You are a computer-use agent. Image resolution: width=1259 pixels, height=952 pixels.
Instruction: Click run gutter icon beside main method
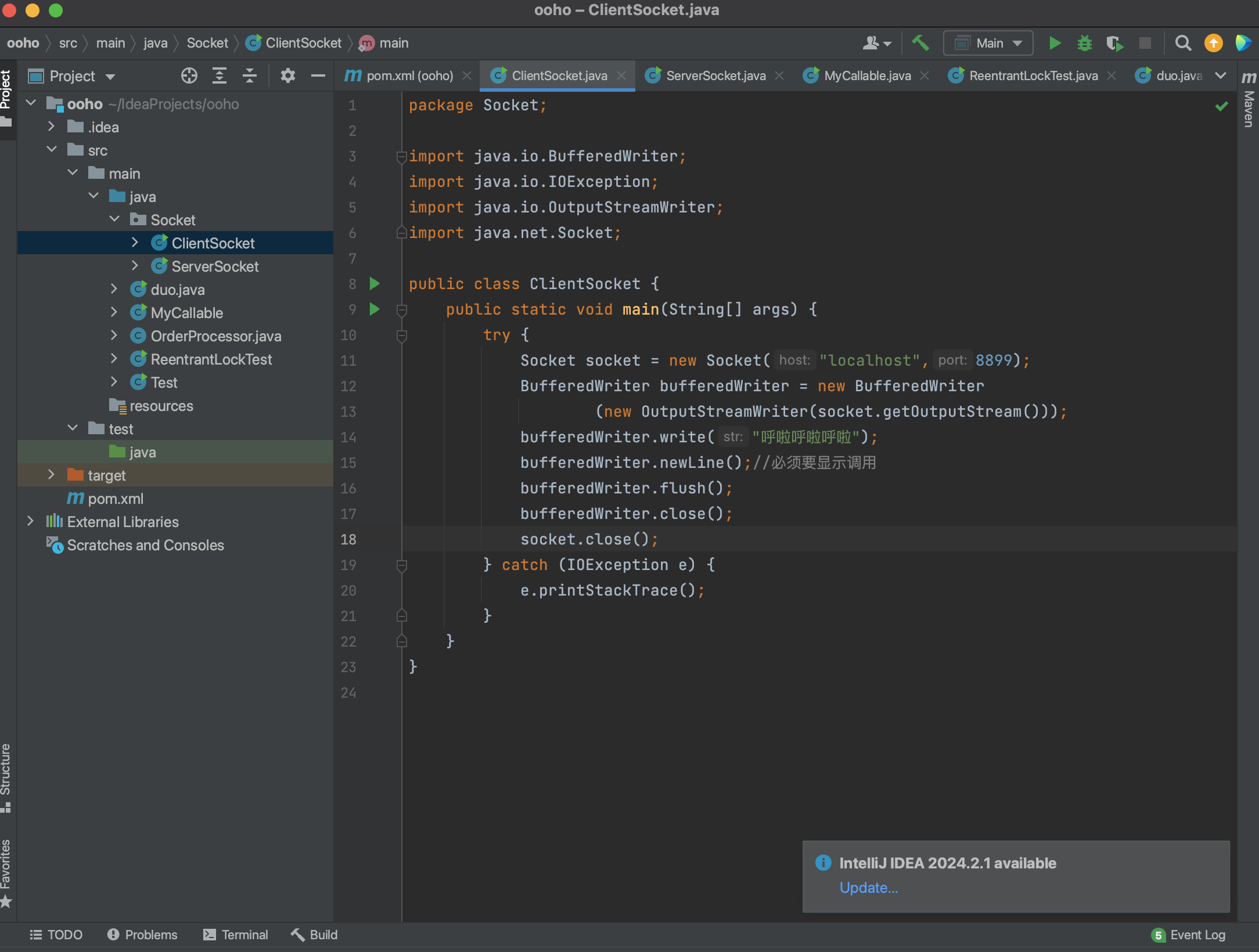pos(375,309)
